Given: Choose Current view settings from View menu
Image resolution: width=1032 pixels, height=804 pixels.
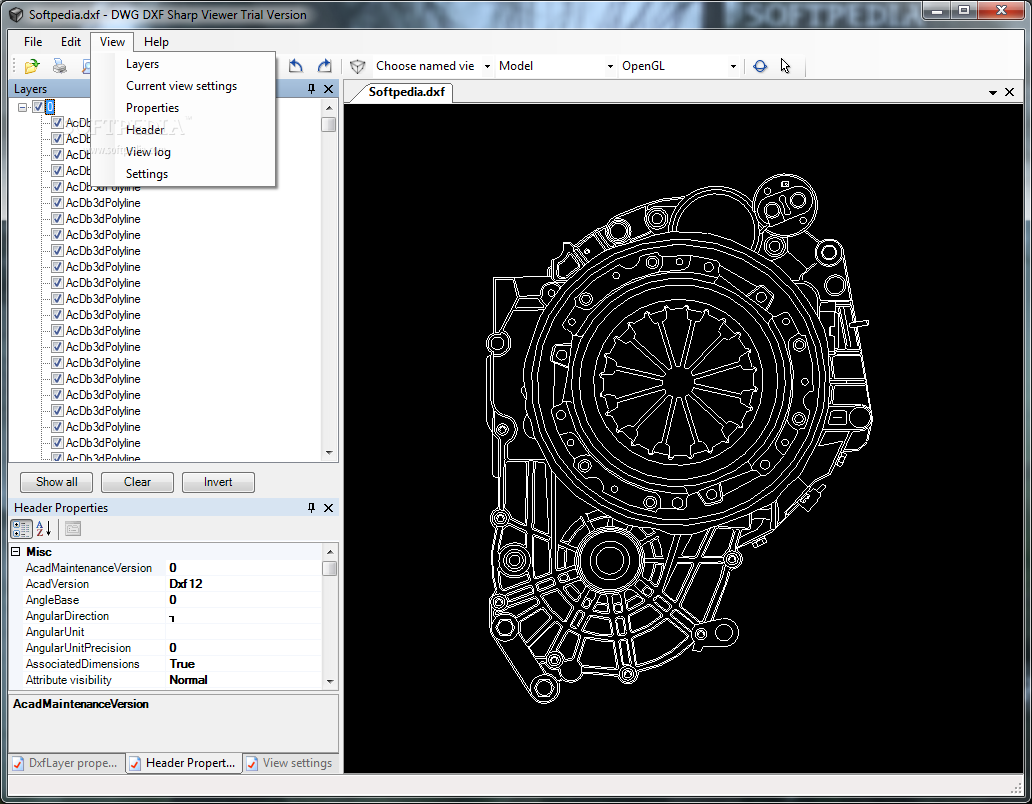Looking at the screenshot, I should [181, 86].
